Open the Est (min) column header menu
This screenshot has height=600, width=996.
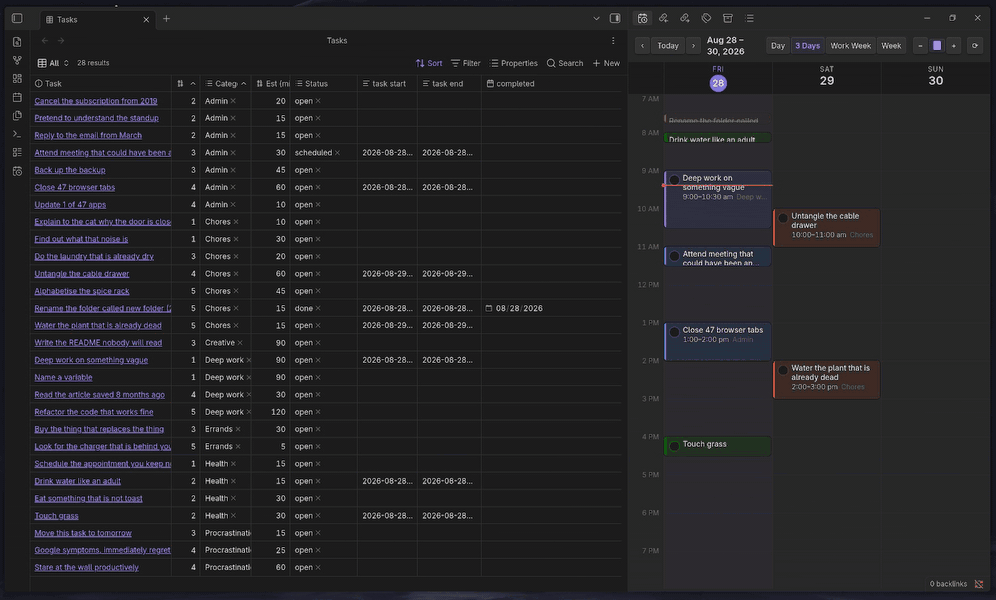[x=271, y=83]
